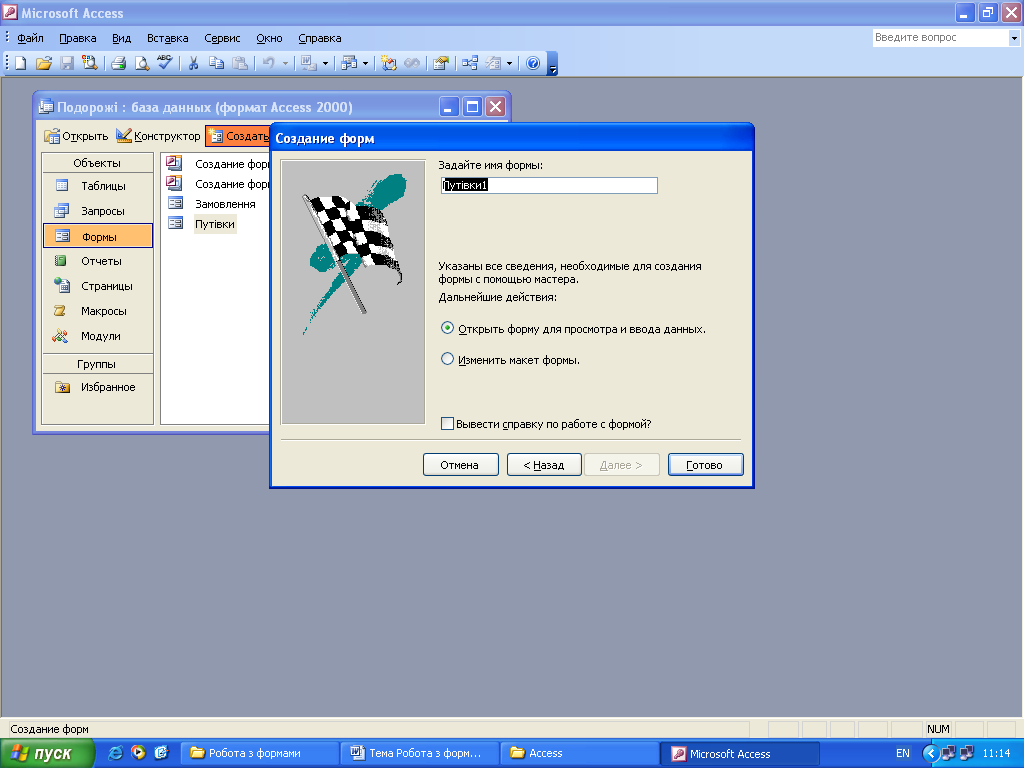Open the Файл menu
The height and width of the screenshot is (768, 1024).
click(30, 38)
